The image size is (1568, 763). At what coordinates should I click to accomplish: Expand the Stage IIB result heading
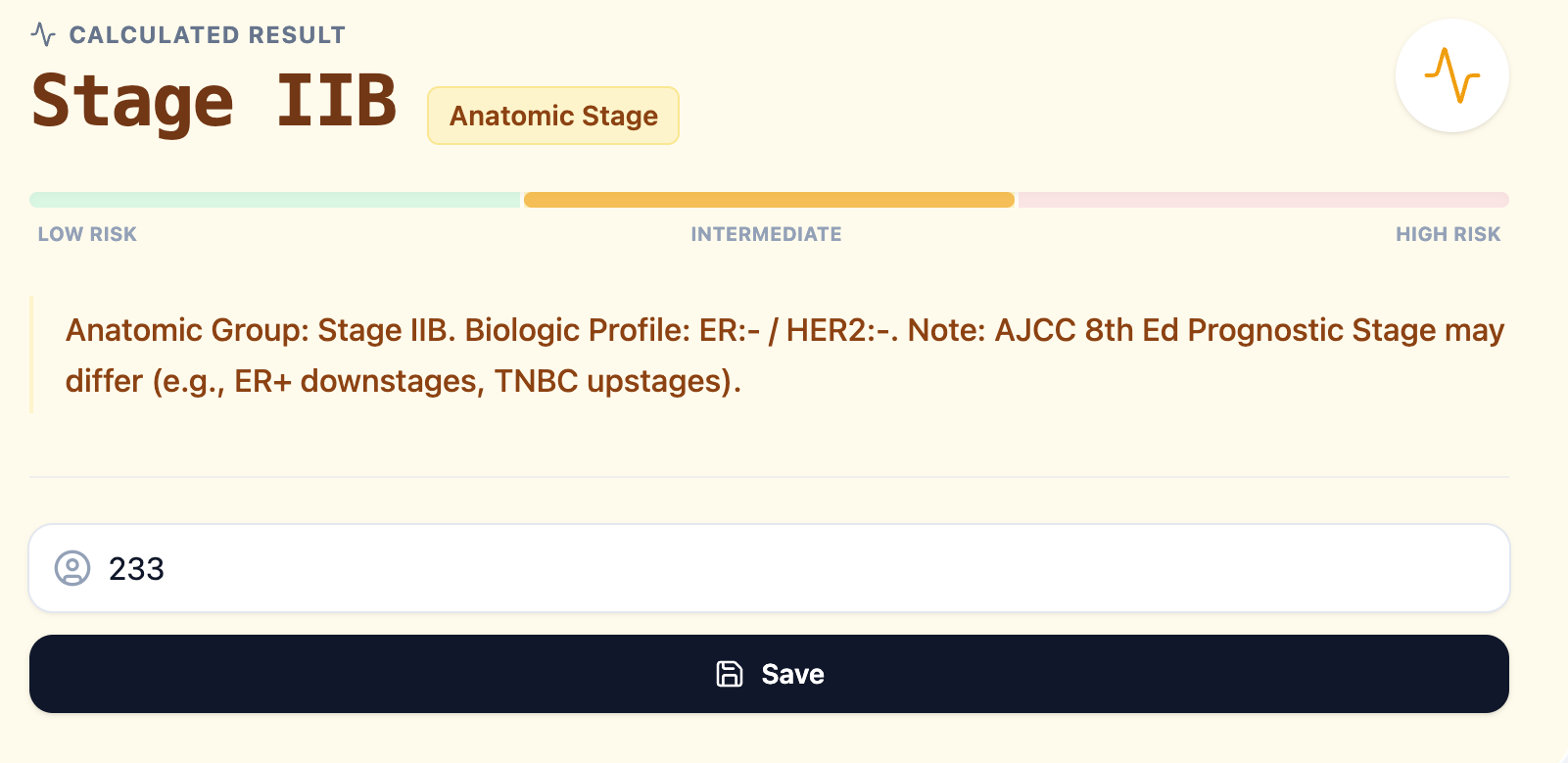[214, 98]
